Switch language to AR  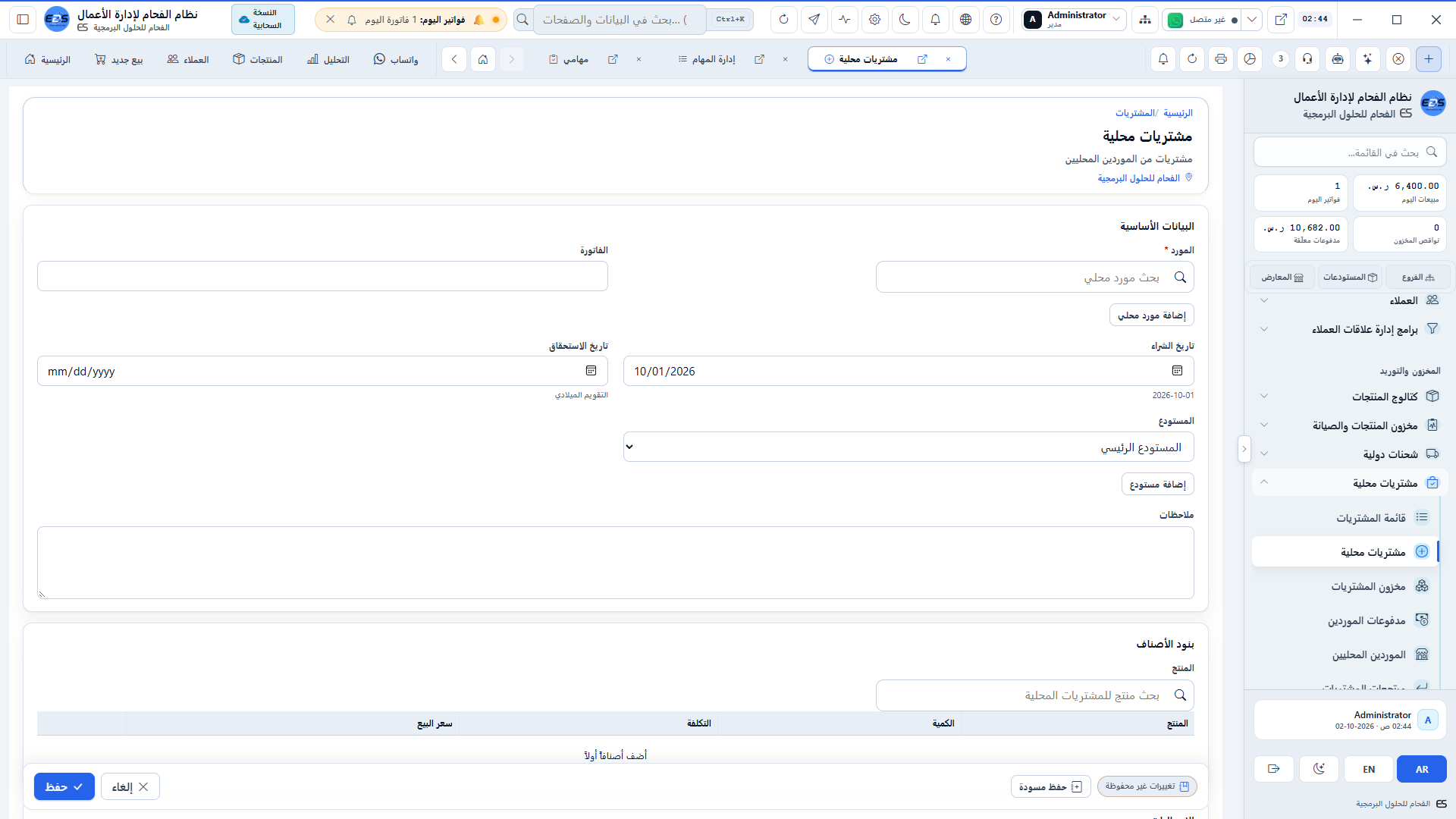[1422, 769]
